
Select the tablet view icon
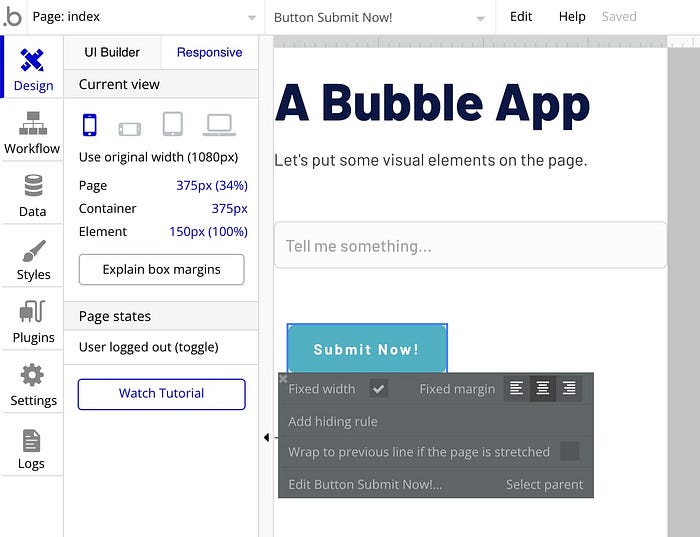[173, 124]
